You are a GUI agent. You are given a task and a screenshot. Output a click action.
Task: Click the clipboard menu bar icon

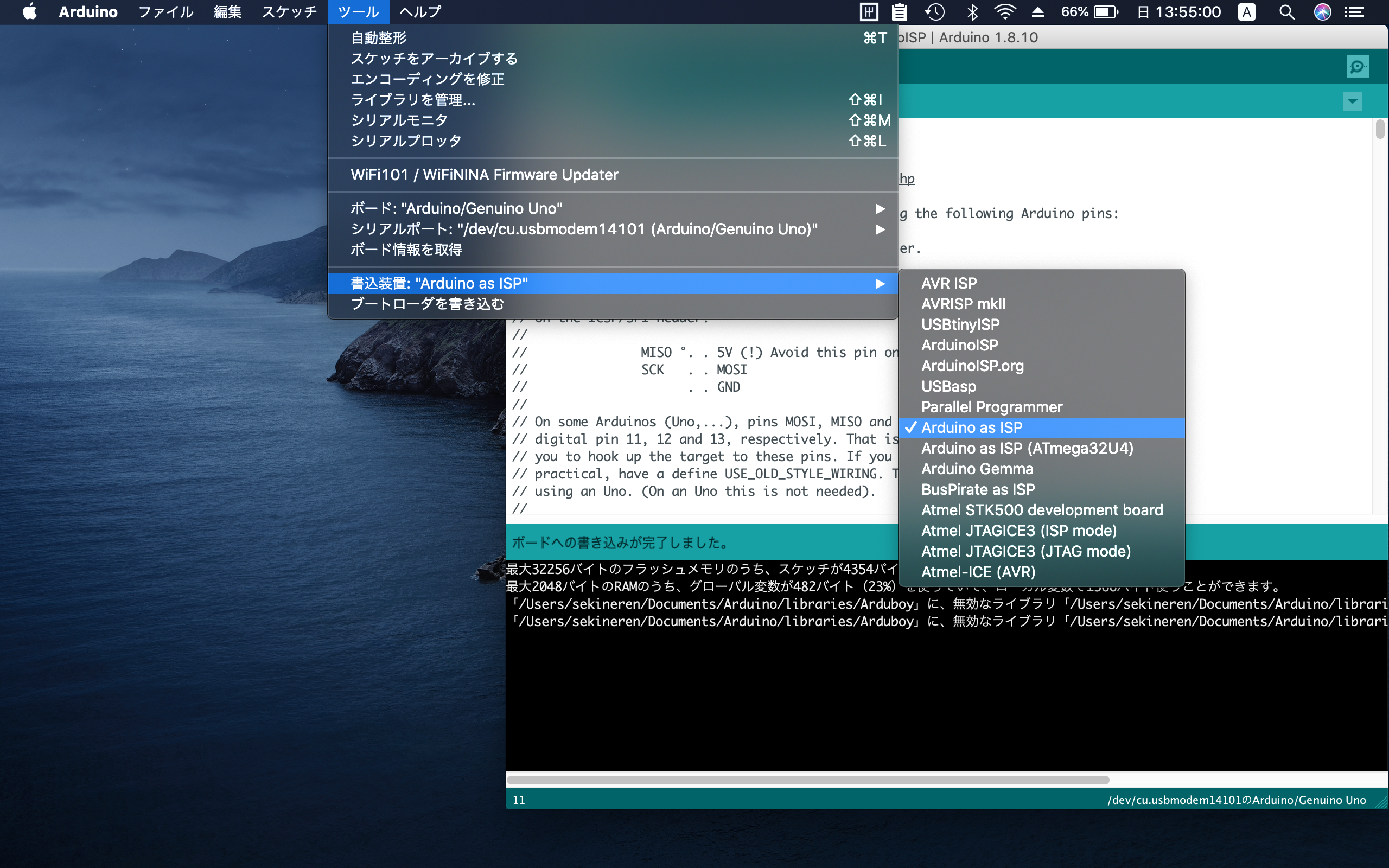click(x=900, y=12)
